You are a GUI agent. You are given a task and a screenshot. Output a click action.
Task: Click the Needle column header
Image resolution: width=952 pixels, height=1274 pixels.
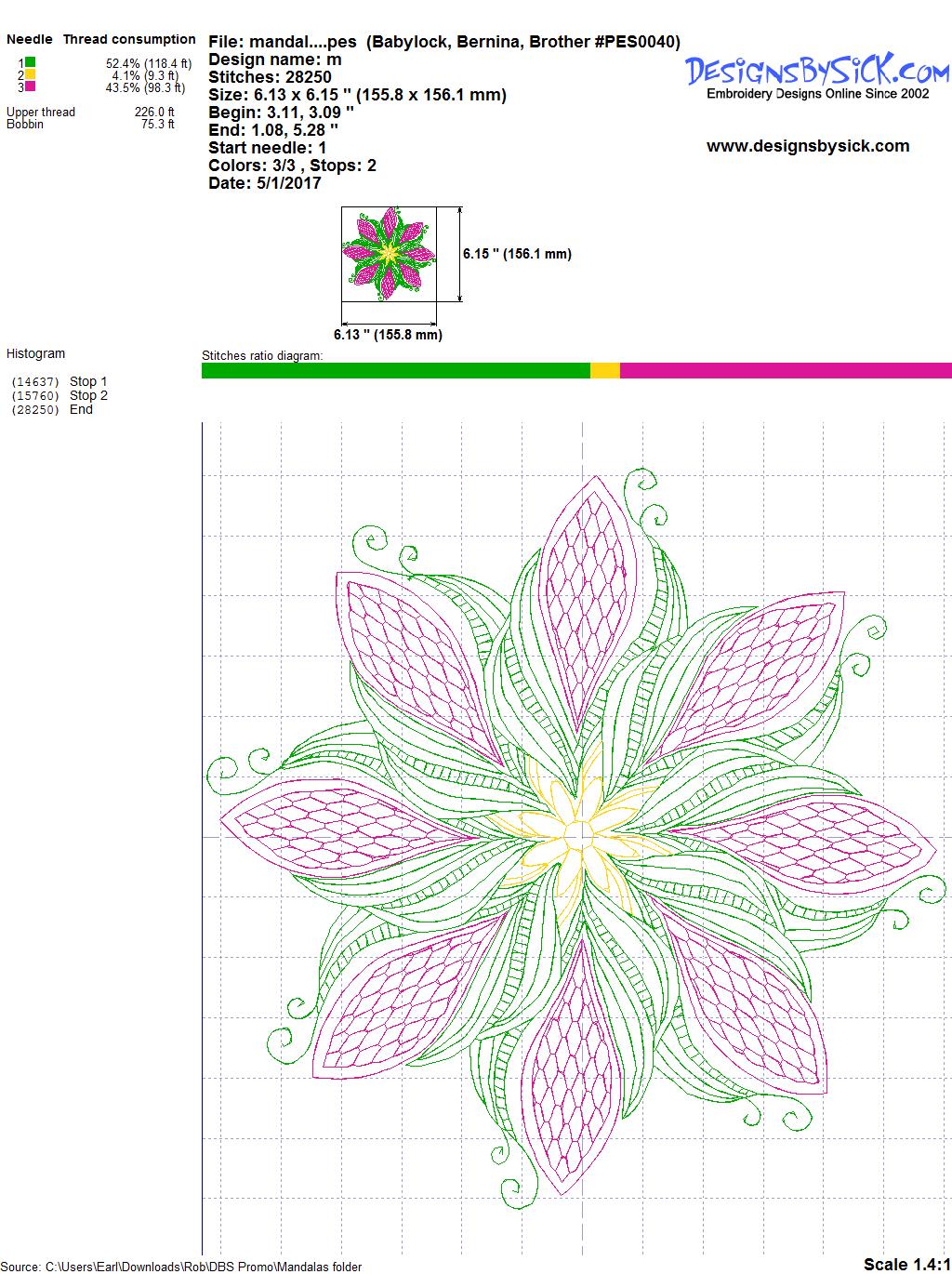(x=30, y=39)
